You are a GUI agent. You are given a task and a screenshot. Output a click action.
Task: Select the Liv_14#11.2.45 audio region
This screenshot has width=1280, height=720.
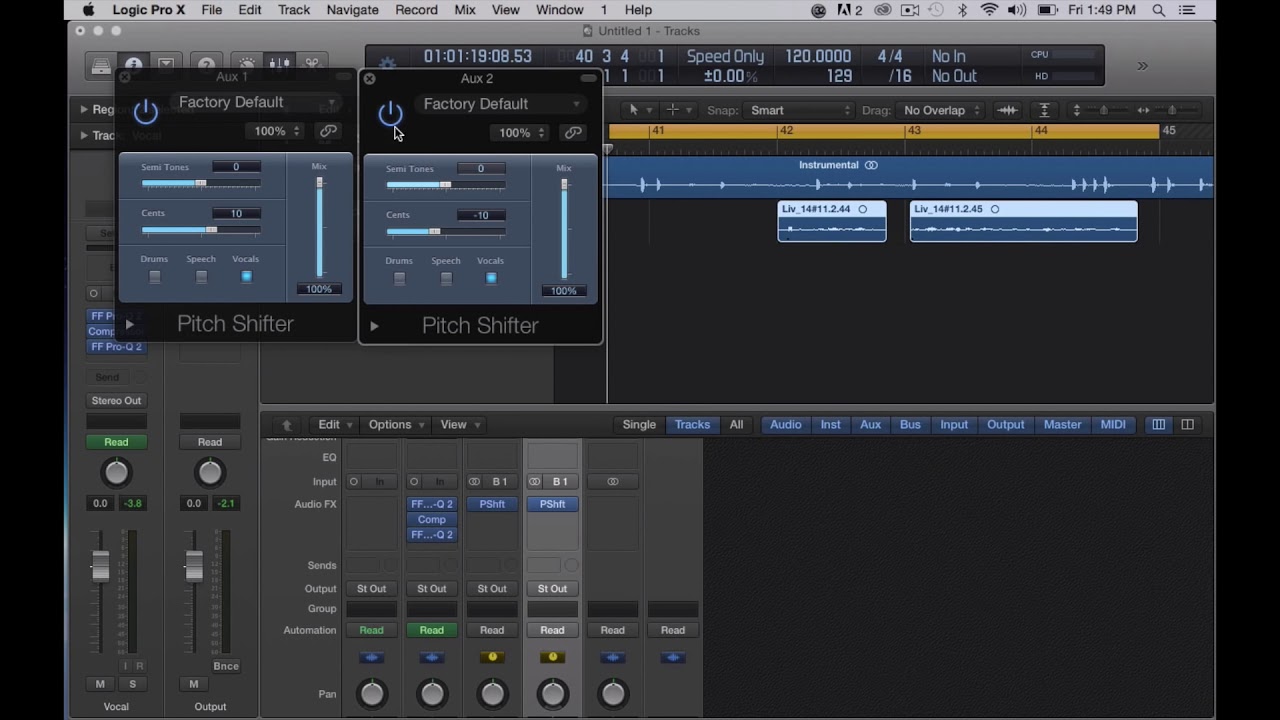(1023, 221)
